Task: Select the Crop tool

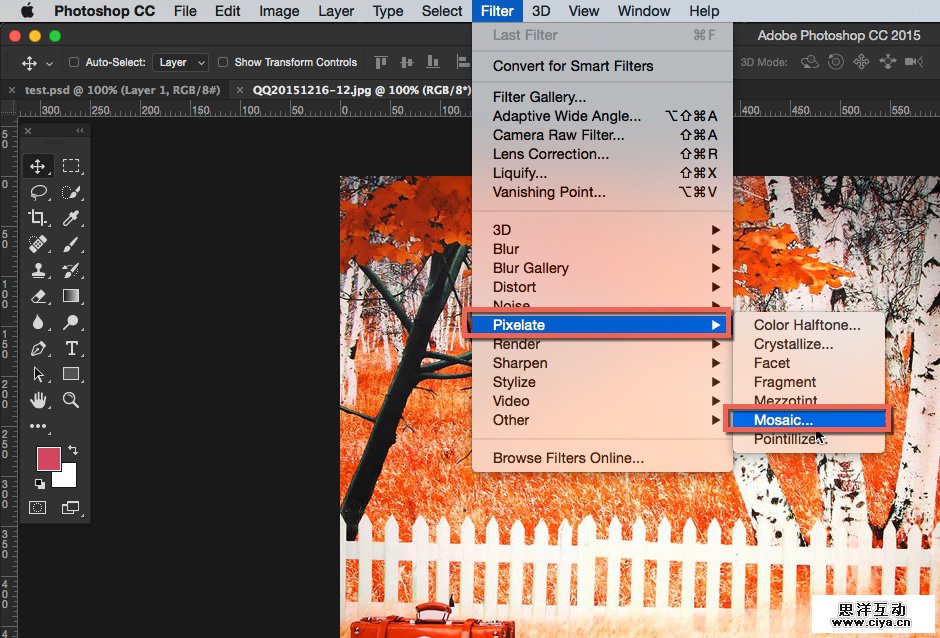Action: click(x=38, y=218)
